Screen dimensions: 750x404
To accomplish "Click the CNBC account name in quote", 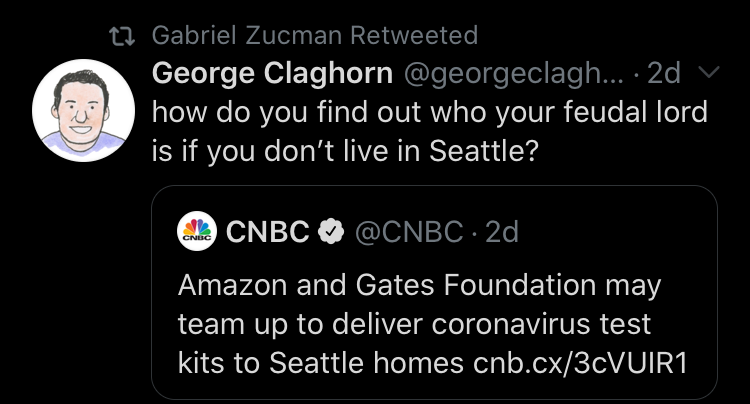I will [268, 231].
